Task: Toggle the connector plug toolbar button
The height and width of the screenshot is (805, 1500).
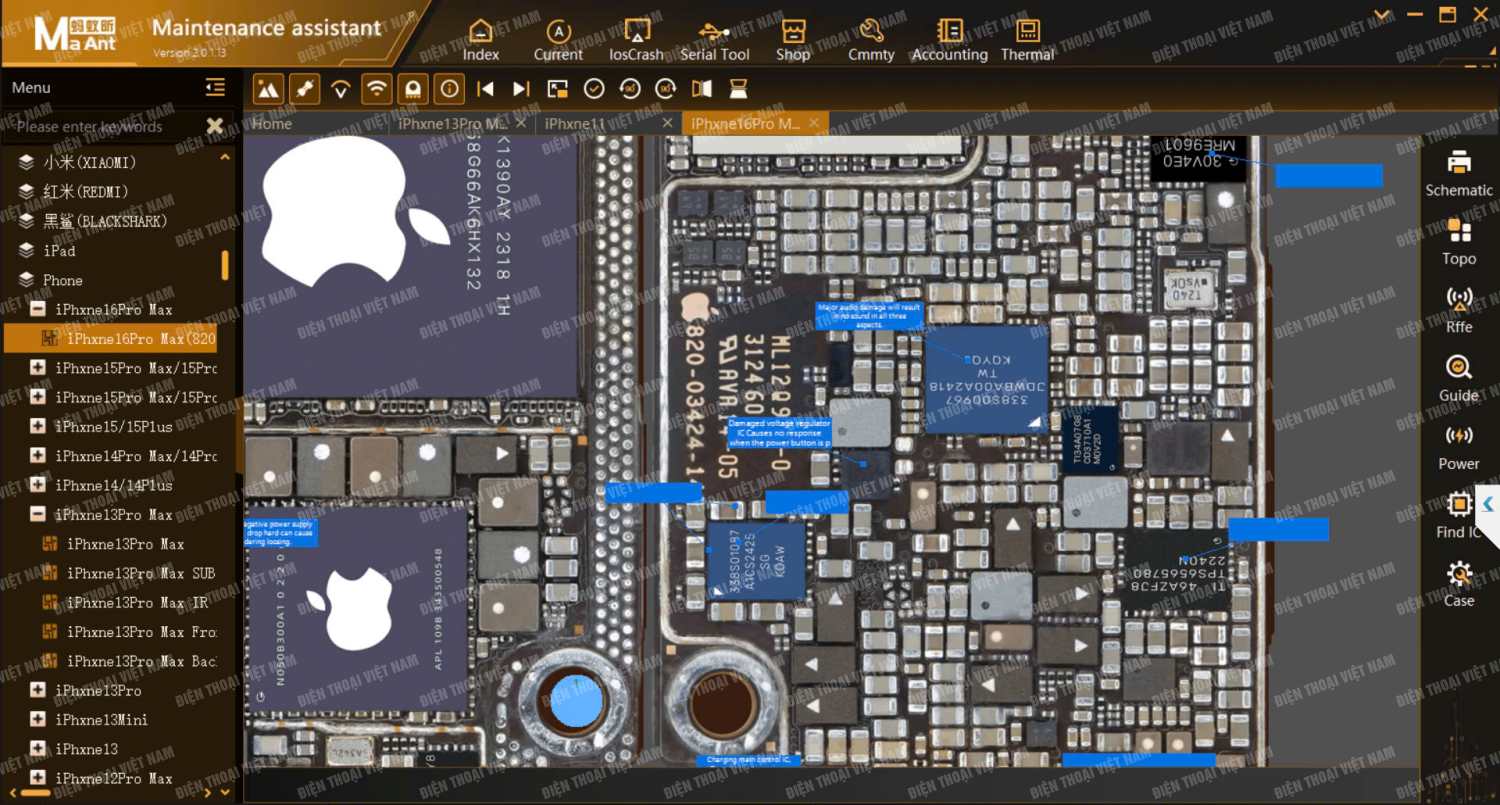Action: (x=304, y=89)
